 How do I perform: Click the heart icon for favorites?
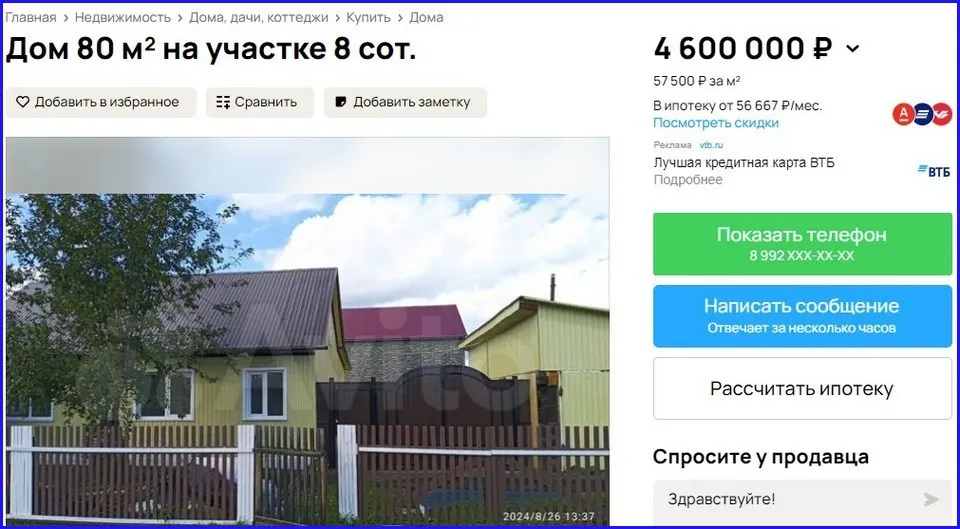(x=23, y=102)
